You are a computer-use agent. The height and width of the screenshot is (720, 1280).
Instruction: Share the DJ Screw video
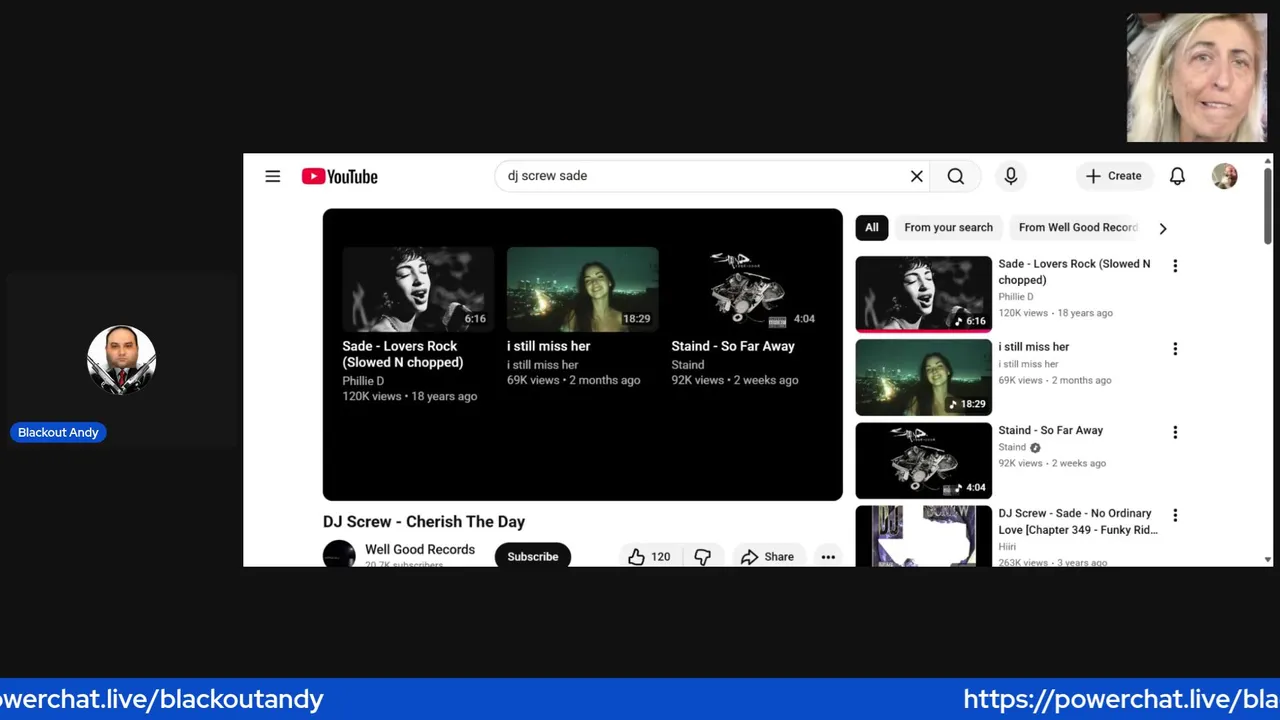pos(768,556)
